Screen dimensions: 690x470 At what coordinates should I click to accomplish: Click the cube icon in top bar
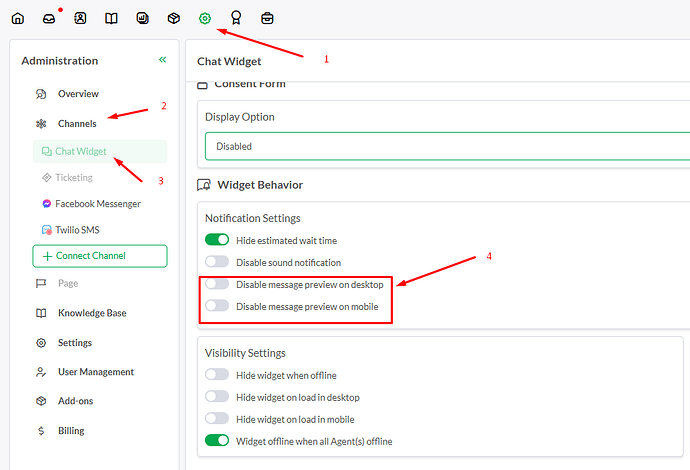173,18
